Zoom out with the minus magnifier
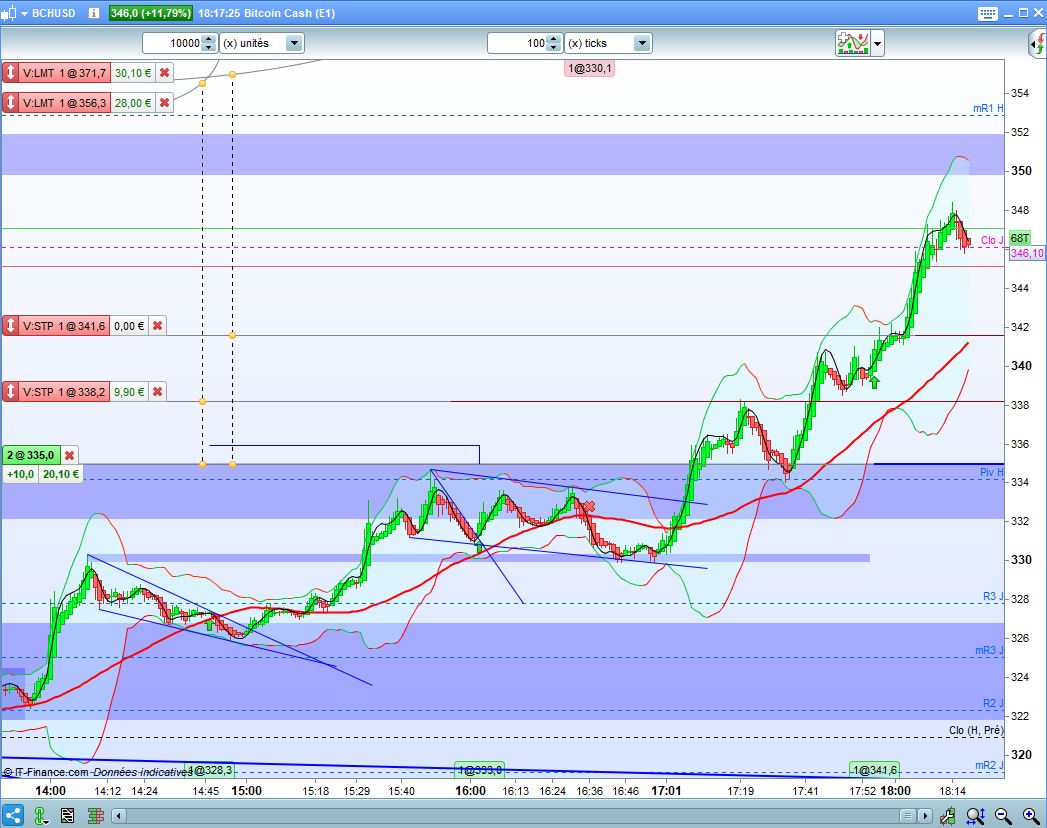The image size is (1047, 828). tap(1003, 815)
